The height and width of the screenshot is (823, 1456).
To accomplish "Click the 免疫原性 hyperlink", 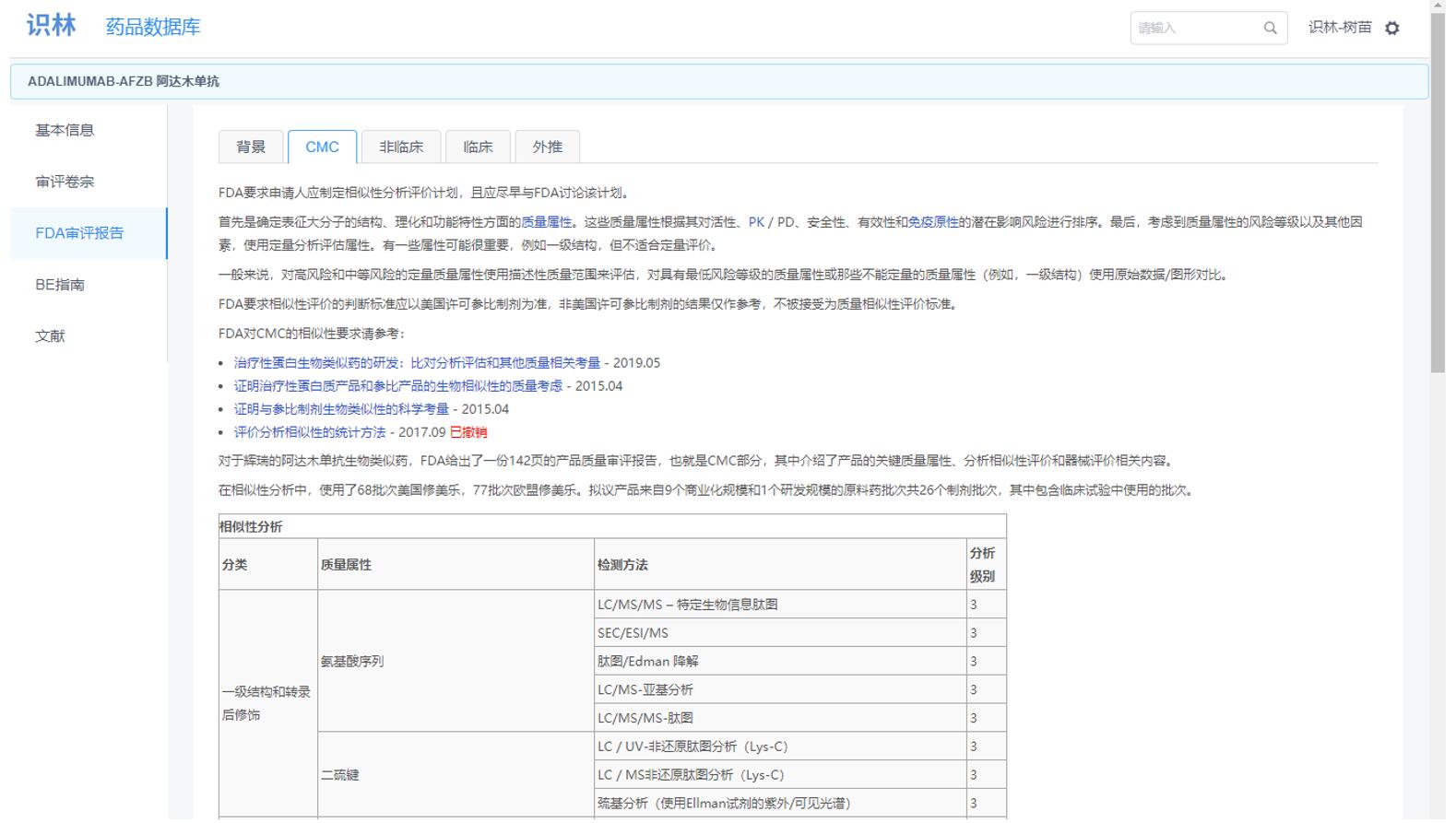I will (933, 222).
